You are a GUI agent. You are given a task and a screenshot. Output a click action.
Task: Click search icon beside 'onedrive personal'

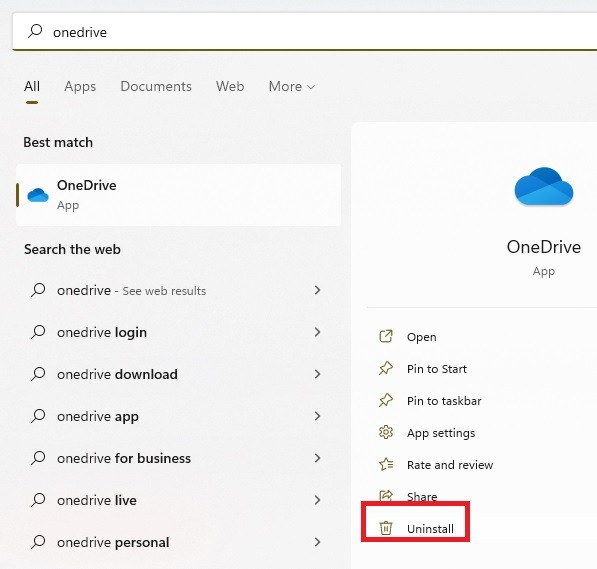[x=38, y=542]
